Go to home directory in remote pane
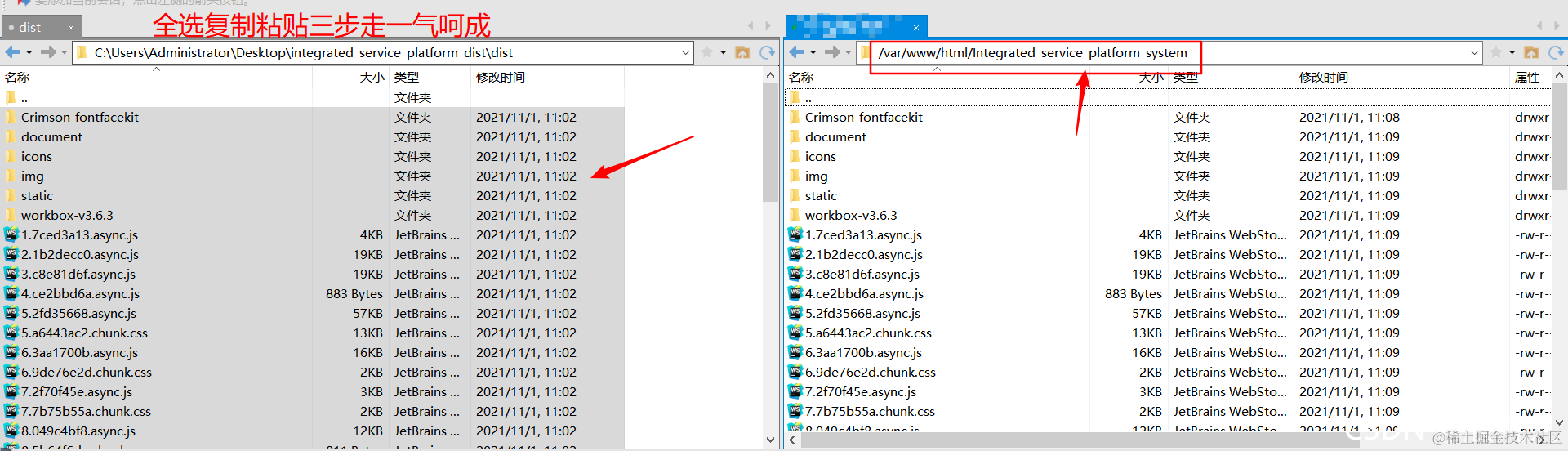This screenshot has height=451, width=1568. [x=1531, y=52]
